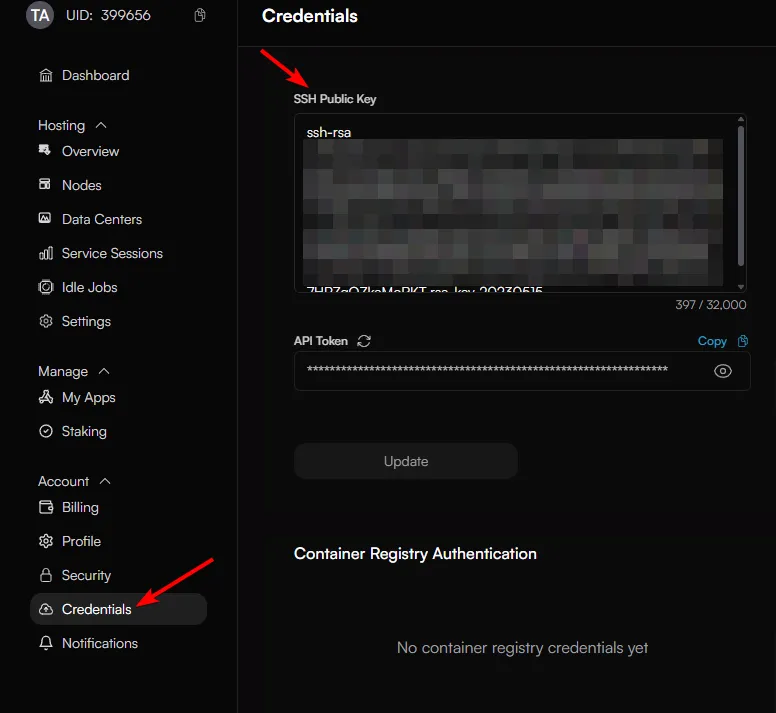Copy the UID with the clipboard icon
This screenshot has width=776, height=713.
(x=200, y=15)
